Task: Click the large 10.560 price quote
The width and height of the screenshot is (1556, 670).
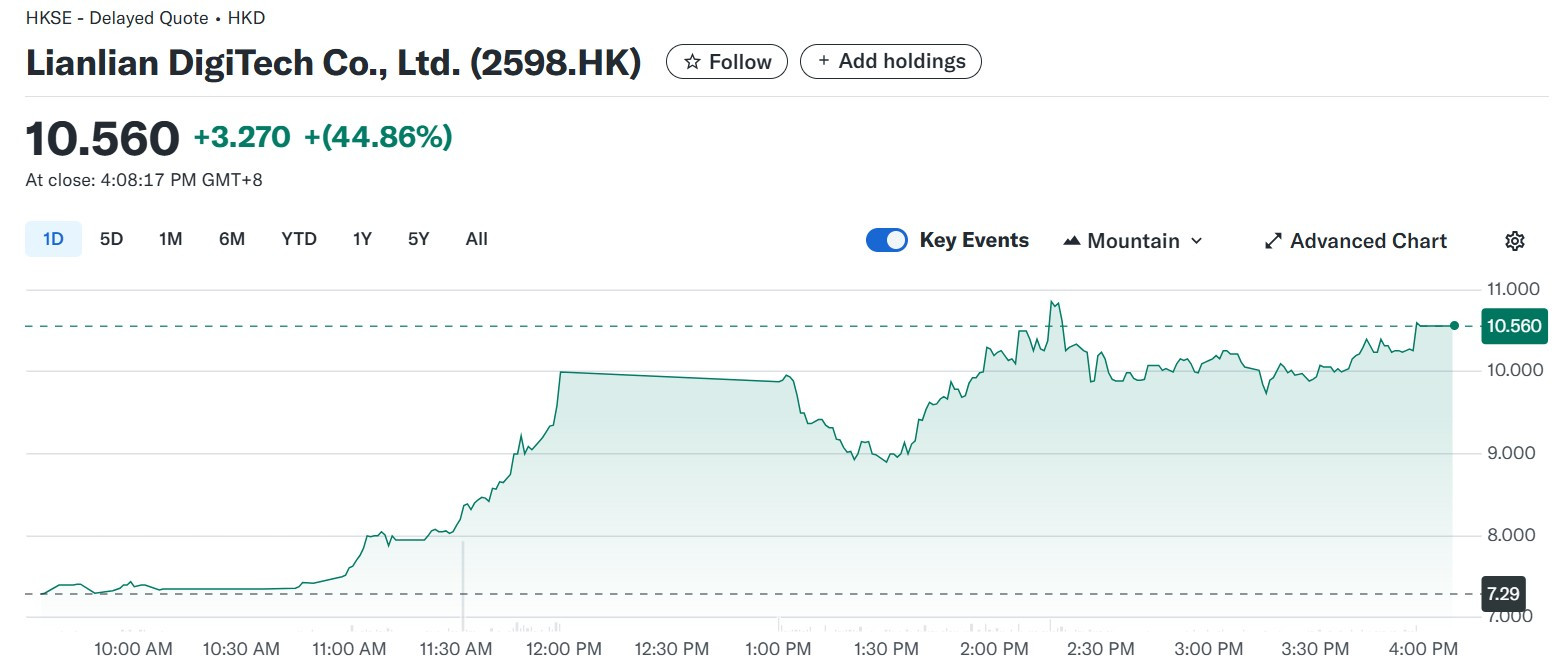Action: coord(102,138)
